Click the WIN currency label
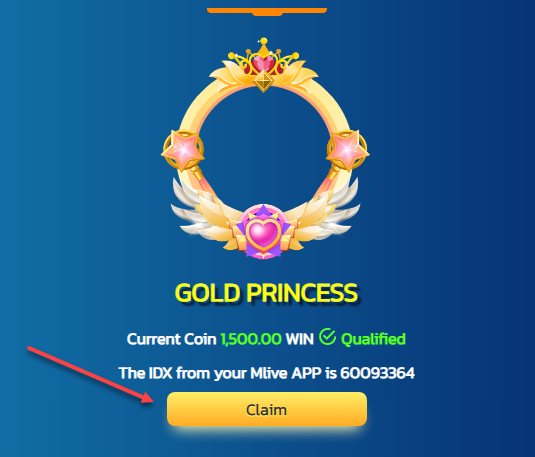 (x=300, y=339)
